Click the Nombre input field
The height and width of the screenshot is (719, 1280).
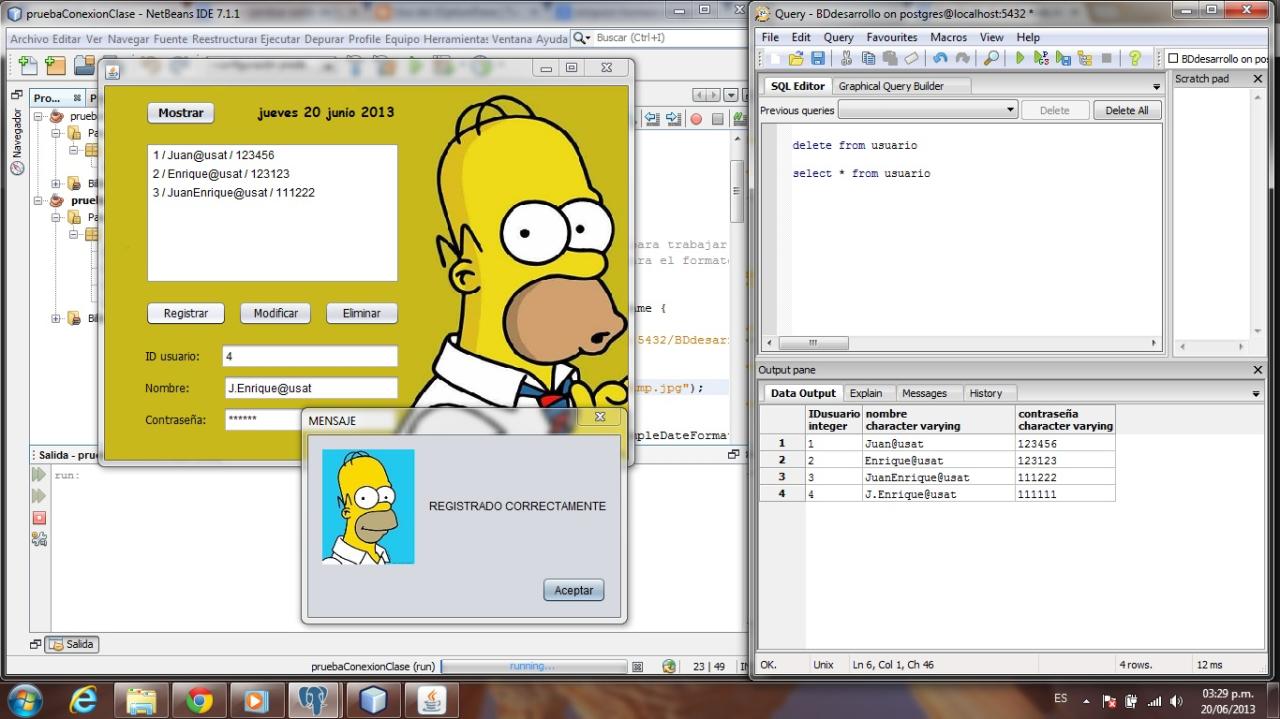coord(311,388)
